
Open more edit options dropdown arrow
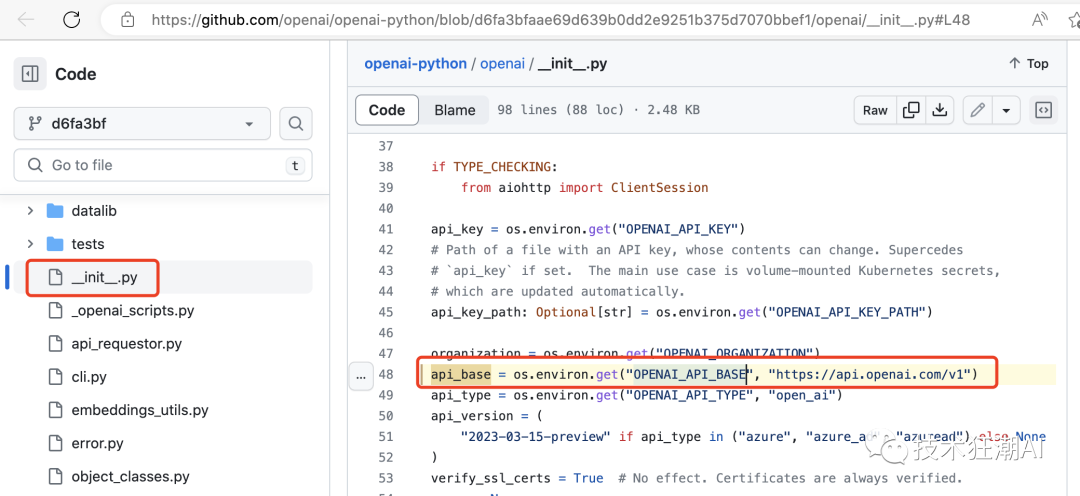1005,110
